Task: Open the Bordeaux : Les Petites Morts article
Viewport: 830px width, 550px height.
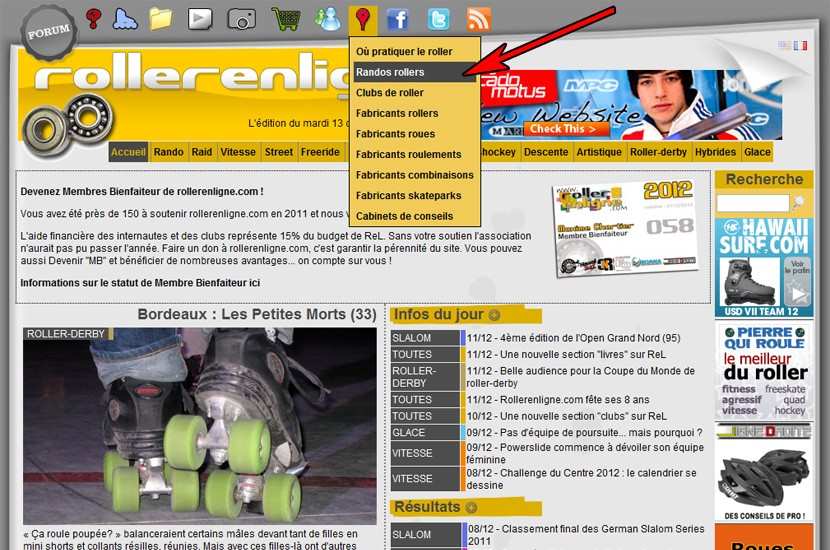Action: tap(256, 314)
